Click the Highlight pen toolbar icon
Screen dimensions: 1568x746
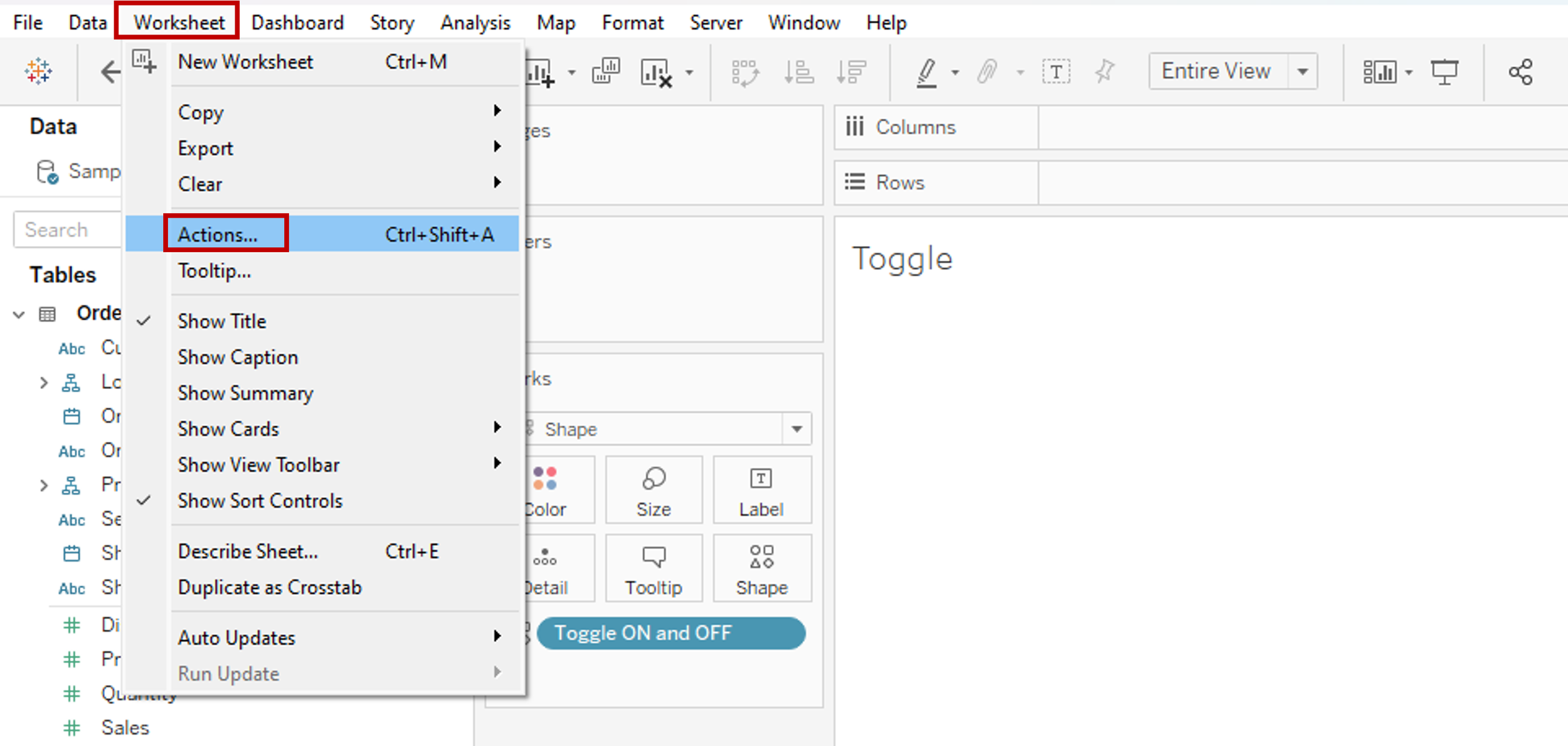coord(926,72)
